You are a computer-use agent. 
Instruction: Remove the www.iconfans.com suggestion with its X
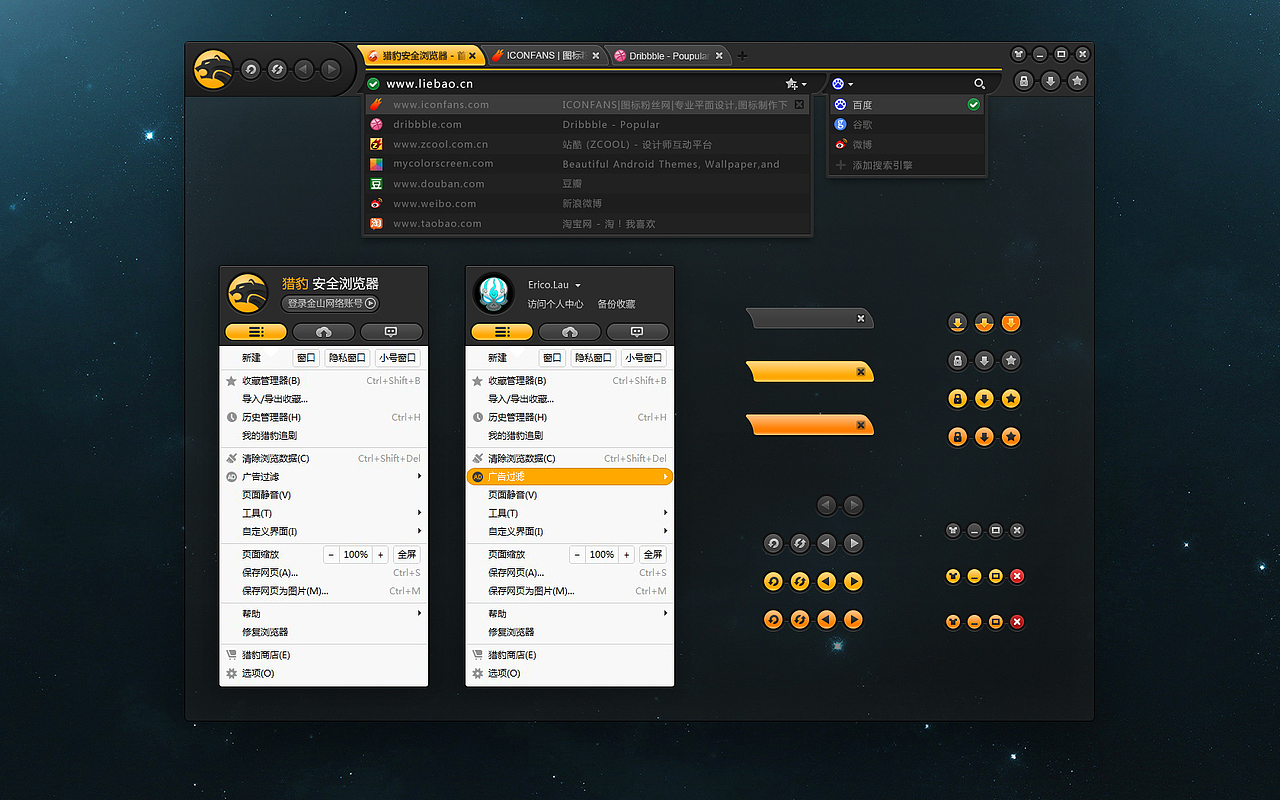799,104
